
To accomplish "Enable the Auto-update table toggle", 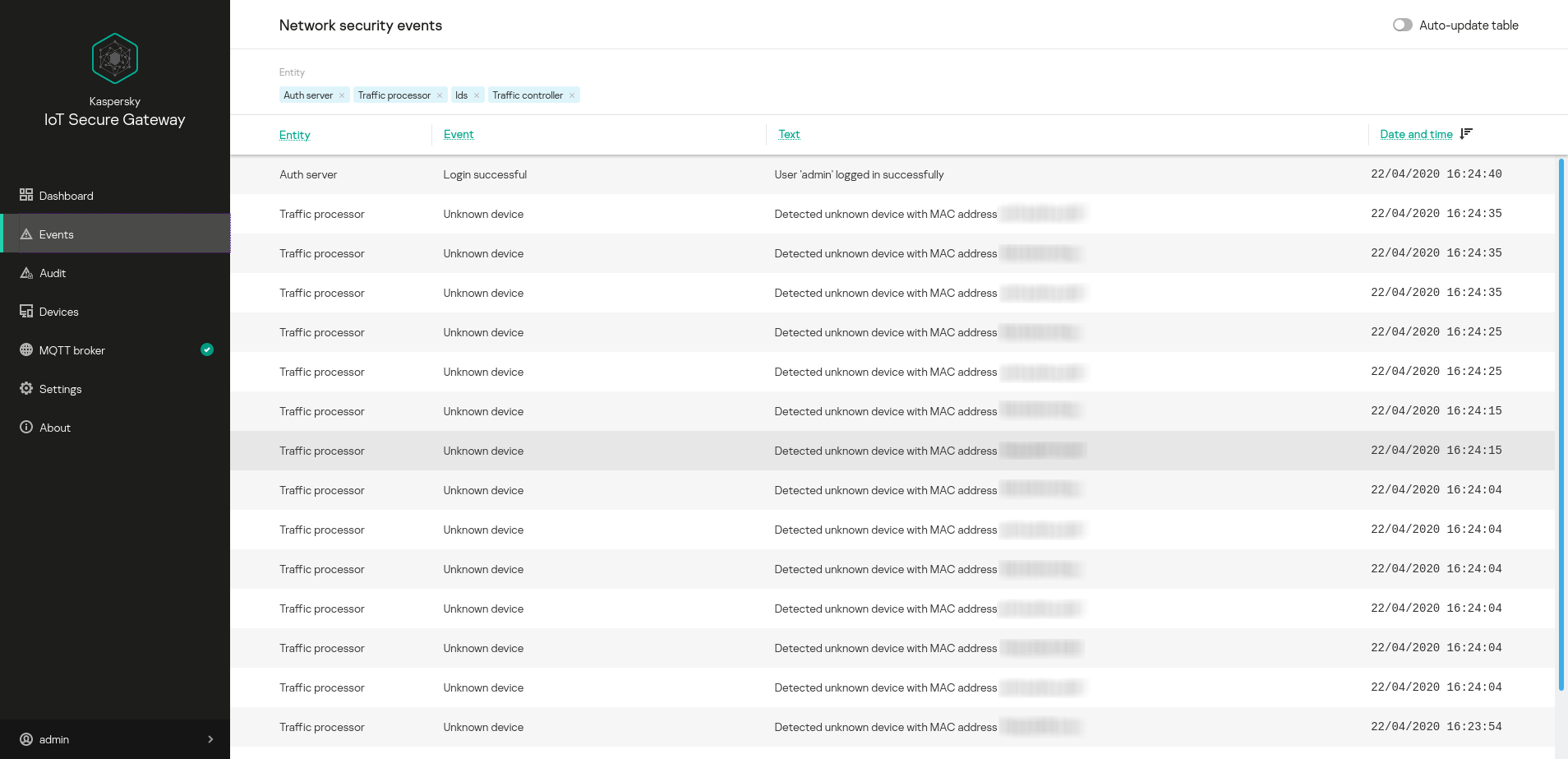I will pos(1402,25).
